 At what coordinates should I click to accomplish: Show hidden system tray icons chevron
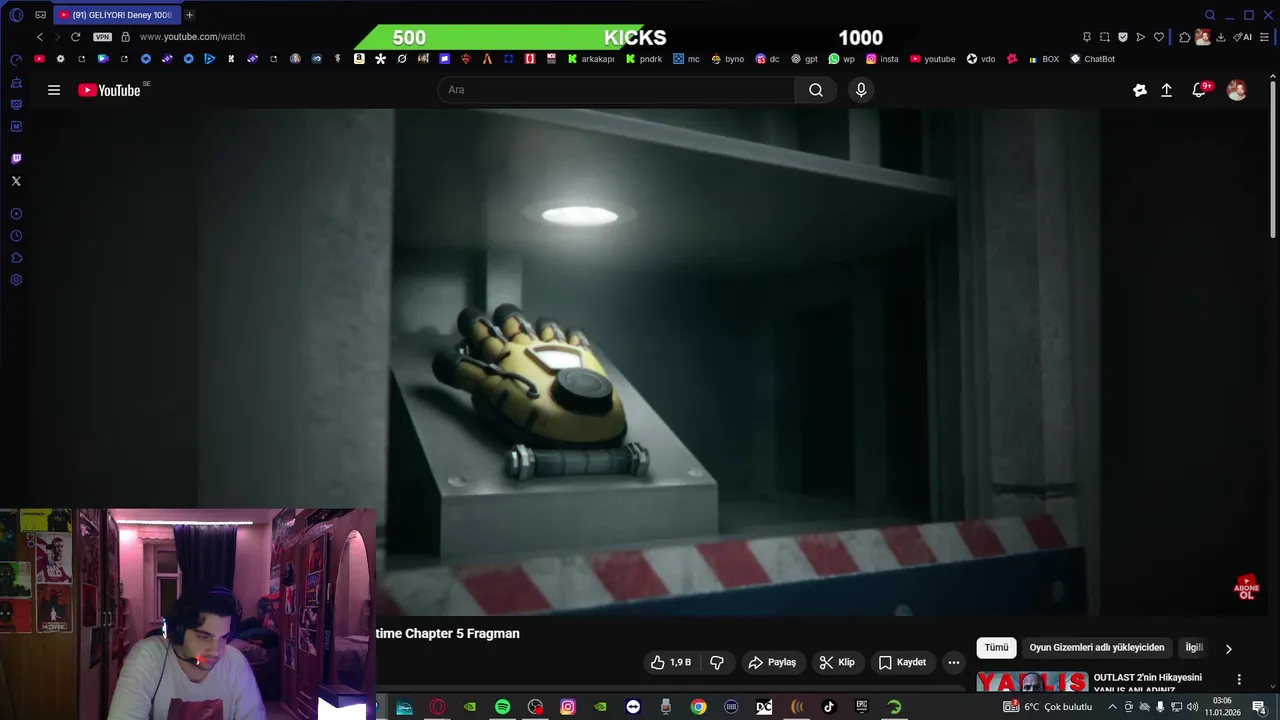(1112, 707)
